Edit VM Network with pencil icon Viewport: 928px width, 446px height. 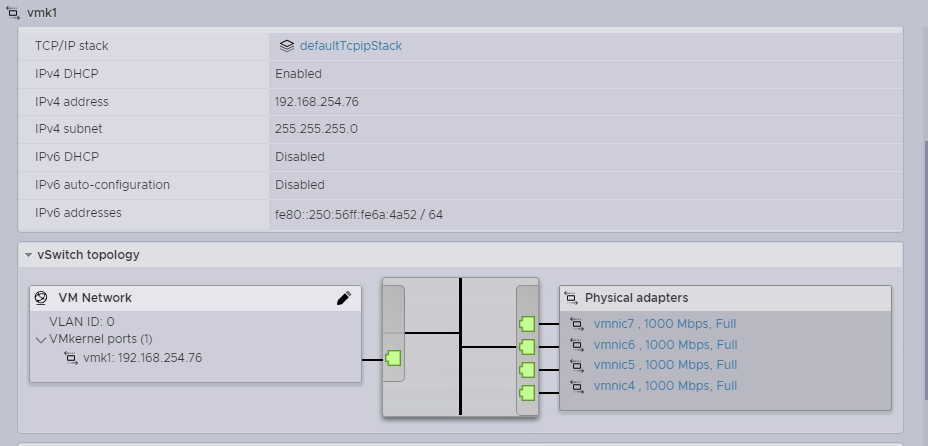pos(344,298)
